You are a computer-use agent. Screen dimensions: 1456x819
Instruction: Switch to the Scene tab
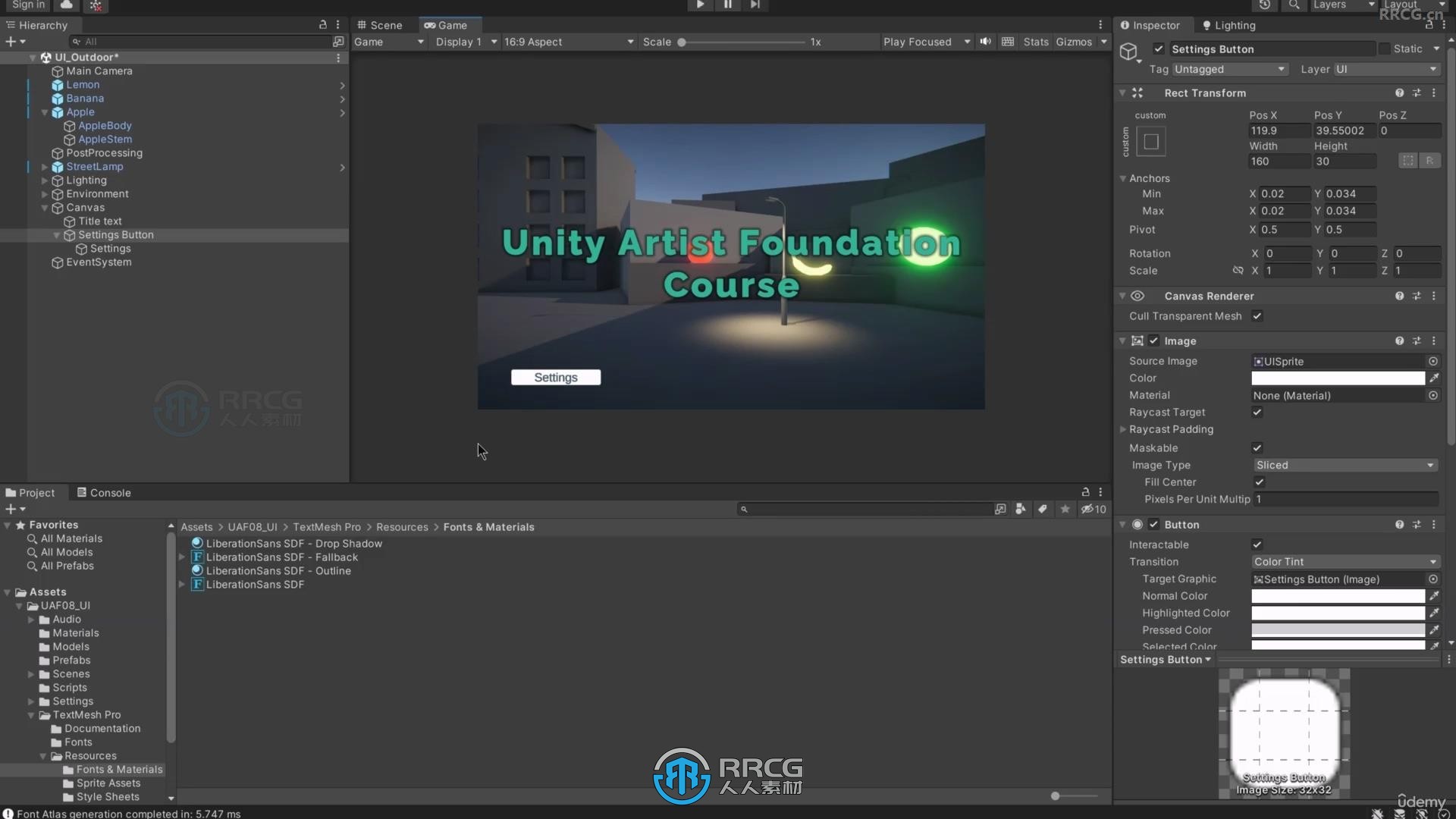click(380, 25)
